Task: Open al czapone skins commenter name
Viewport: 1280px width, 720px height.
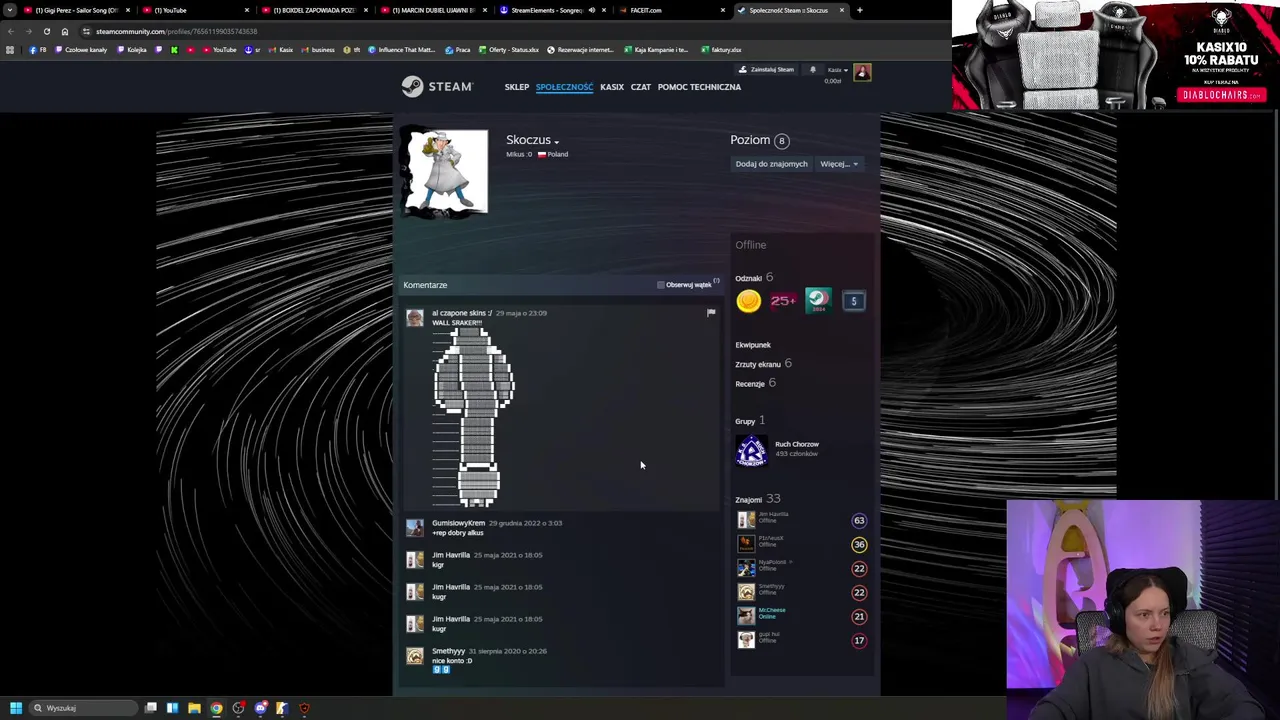Action: click(x=462, y=313)
